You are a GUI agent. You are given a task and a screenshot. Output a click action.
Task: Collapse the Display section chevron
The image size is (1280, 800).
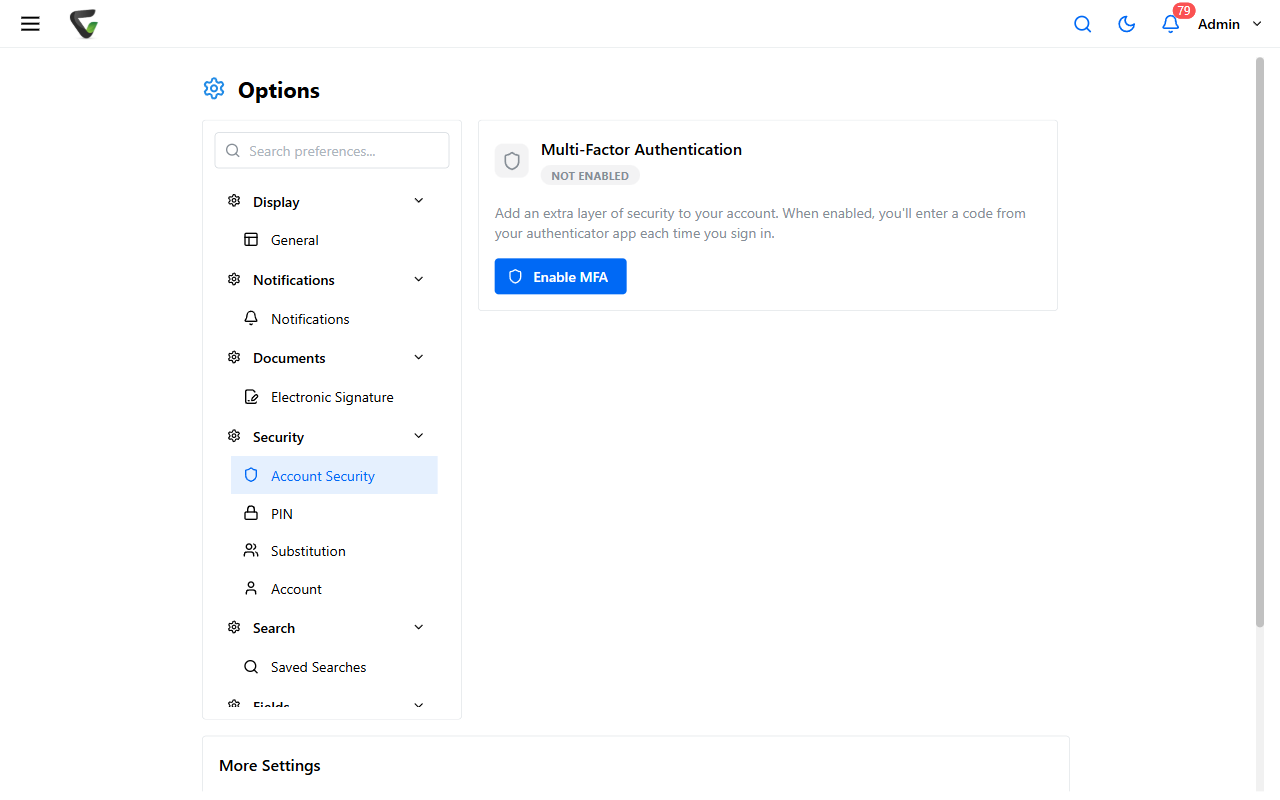(x=419, y=201)
